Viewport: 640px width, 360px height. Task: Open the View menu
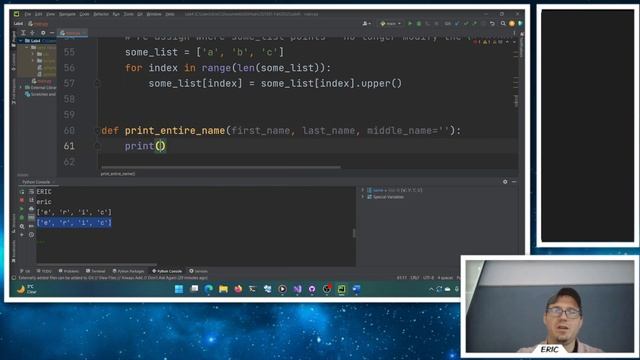click(x=50, y=14)
